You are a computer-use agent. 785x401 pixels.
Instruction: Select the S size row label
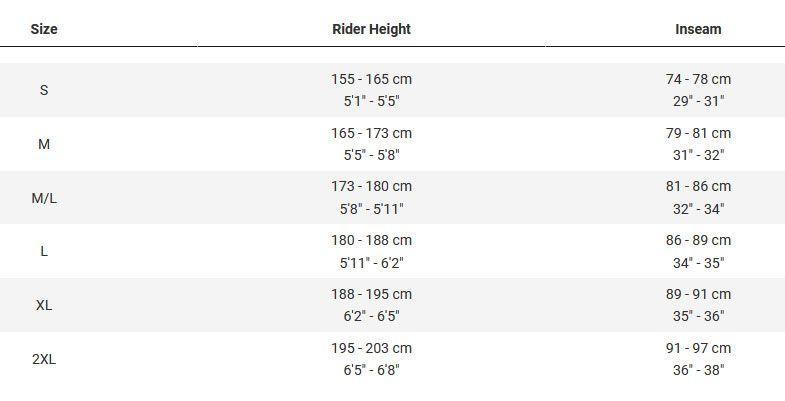pos(44,90)
